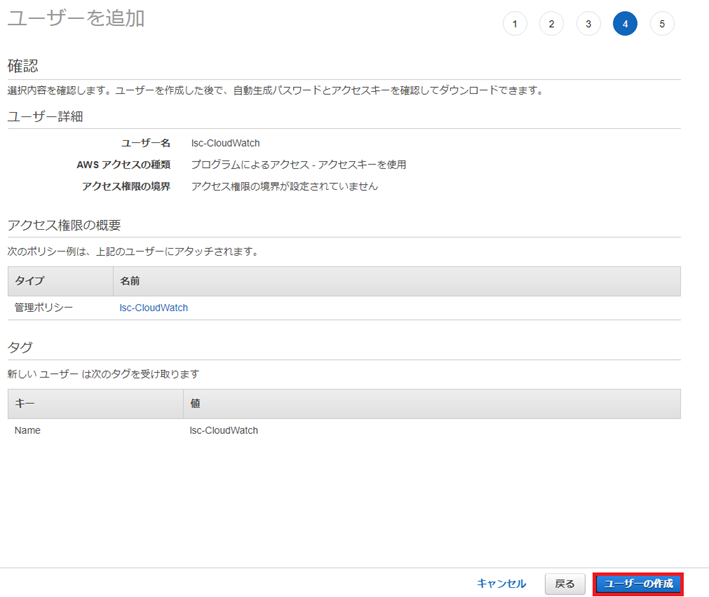Select the ユーザーを追加 page title
Viewport: 709px width, 597px height.
(76, 19)
